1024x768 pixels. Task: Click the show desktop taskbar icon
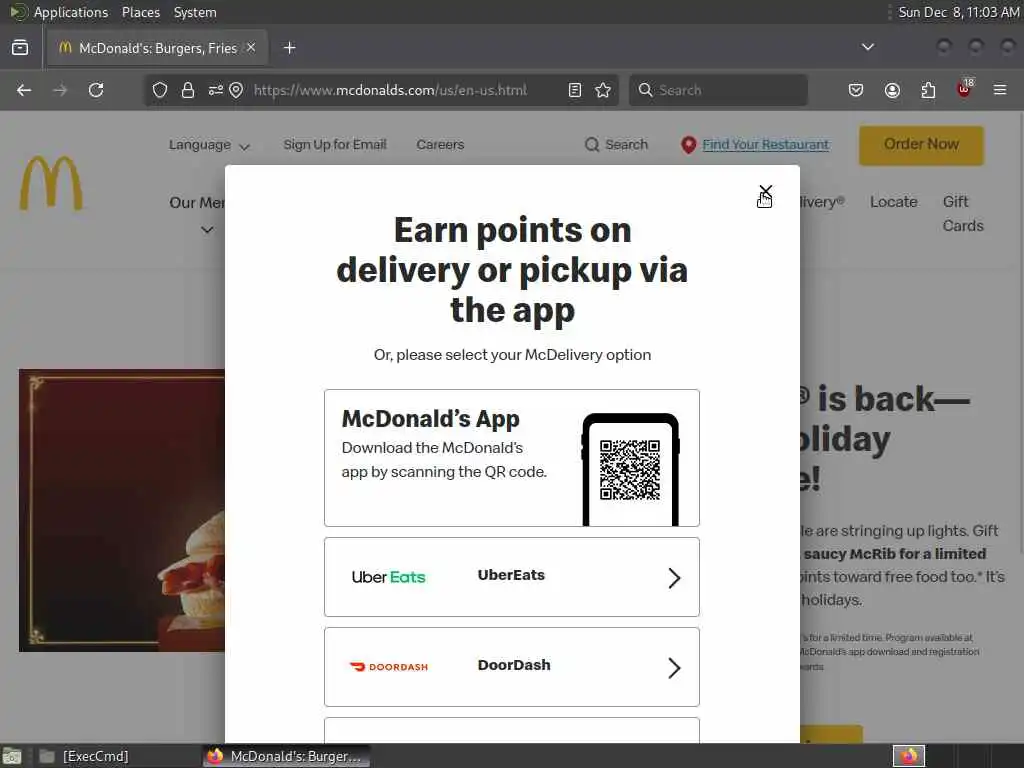click(x=11, y=757)
